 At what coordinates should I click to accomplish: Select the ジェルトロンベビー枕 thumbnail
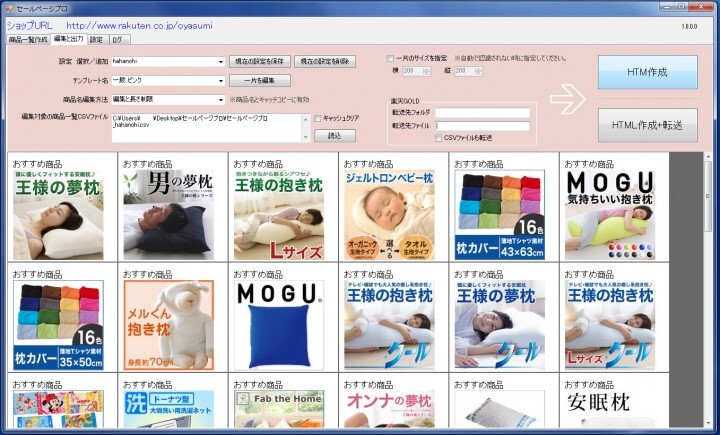[389, 215]
